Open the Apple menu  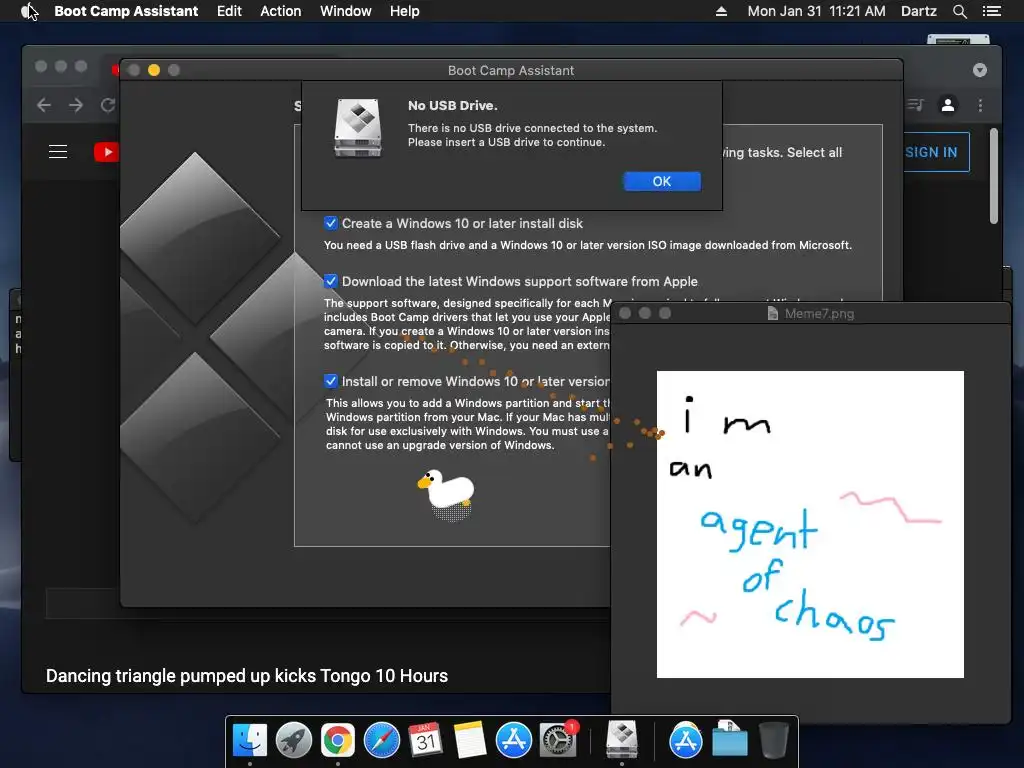point(29,11)
